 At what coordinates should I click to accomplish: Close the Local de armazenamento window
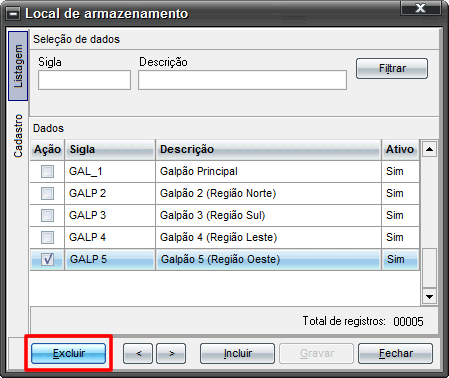coord(421,8)
